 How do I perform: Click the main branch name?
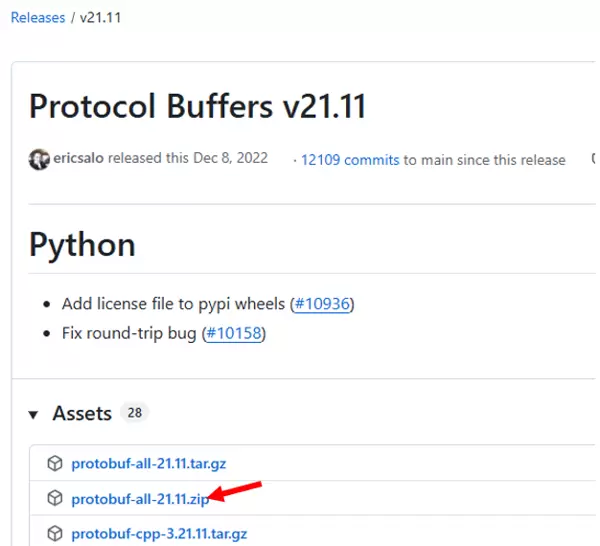point(438,160)
